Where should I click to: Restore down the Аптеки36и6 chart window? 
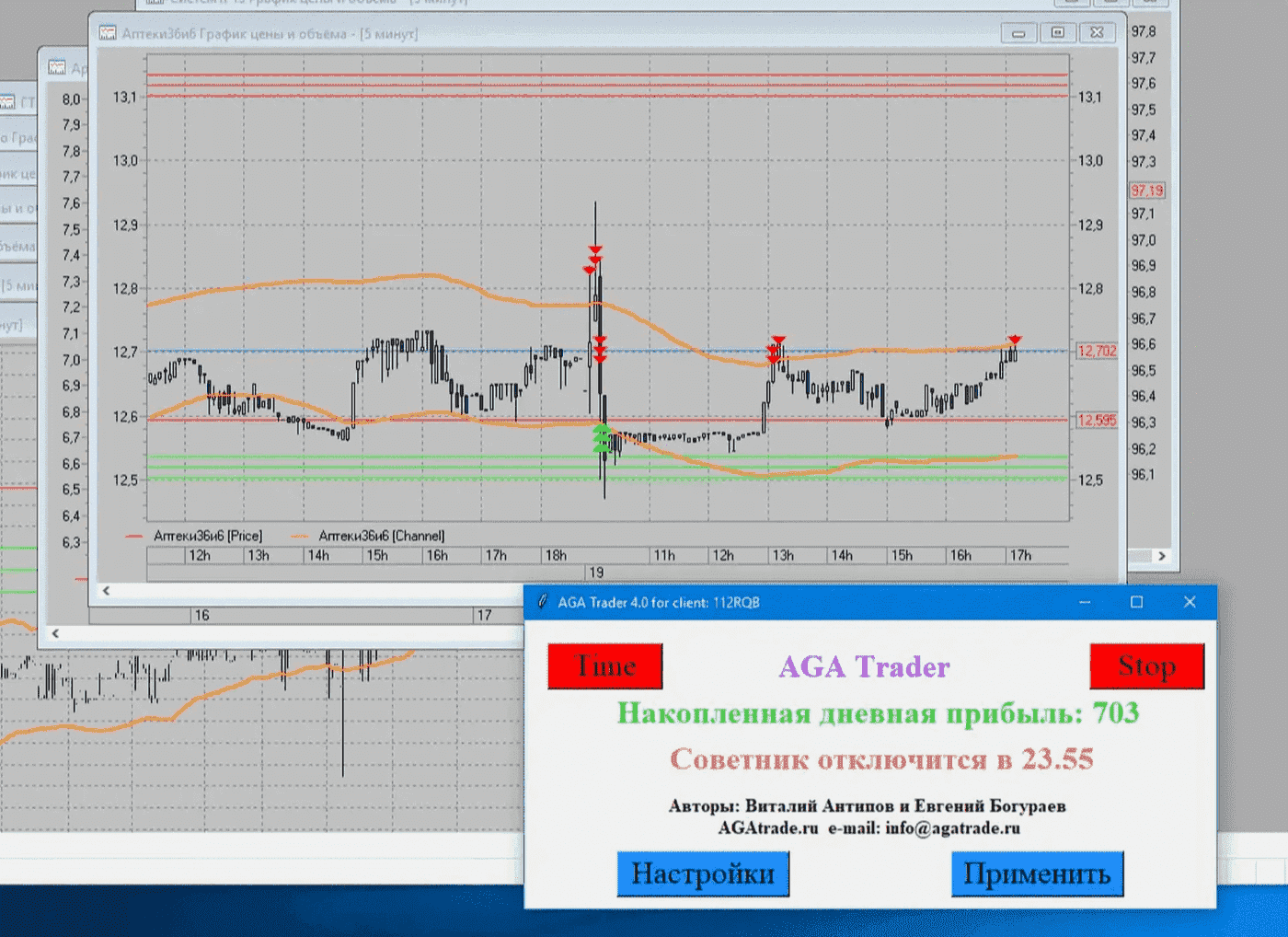tap(1058, 33)
